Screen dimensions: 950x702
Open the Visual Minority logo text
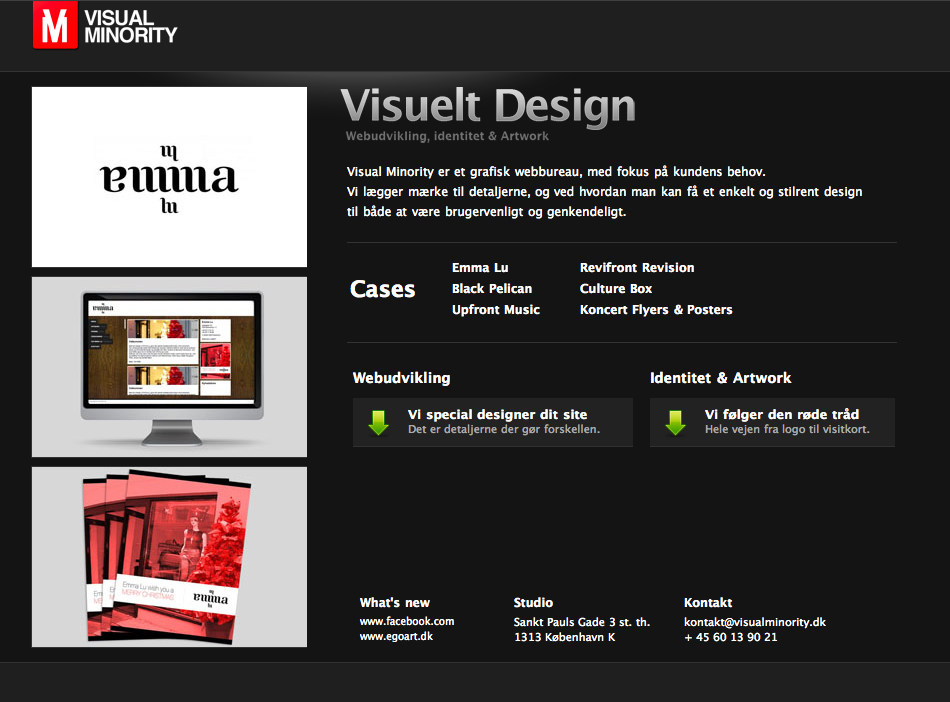click(130, 27)
